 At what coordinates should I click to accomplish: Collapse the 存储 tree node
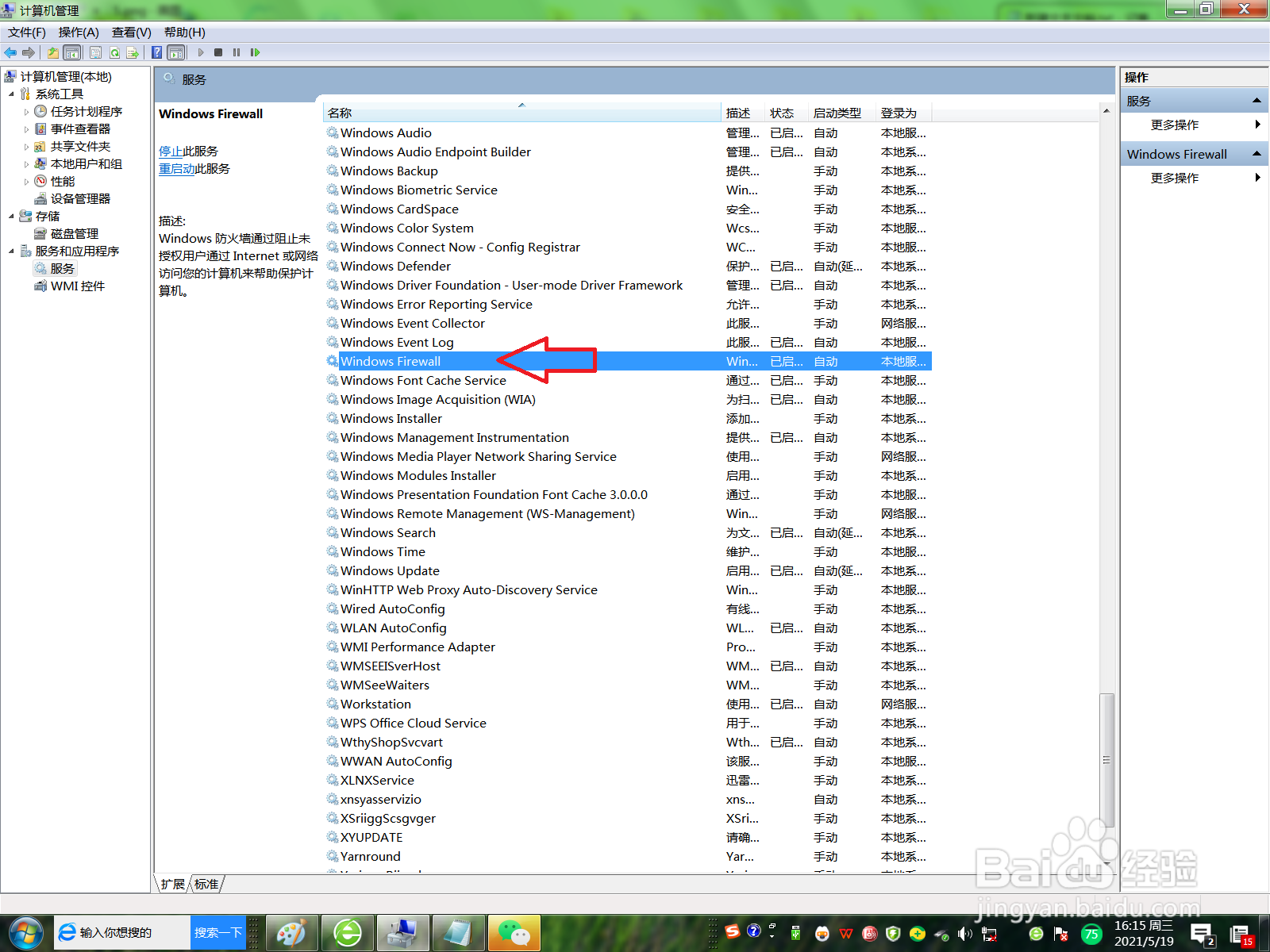12,217
